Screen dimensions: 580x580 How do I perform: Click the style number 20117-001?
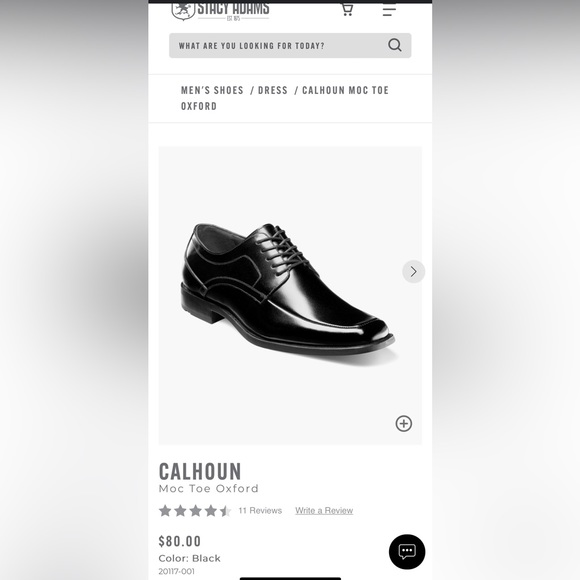click(176, 571)
